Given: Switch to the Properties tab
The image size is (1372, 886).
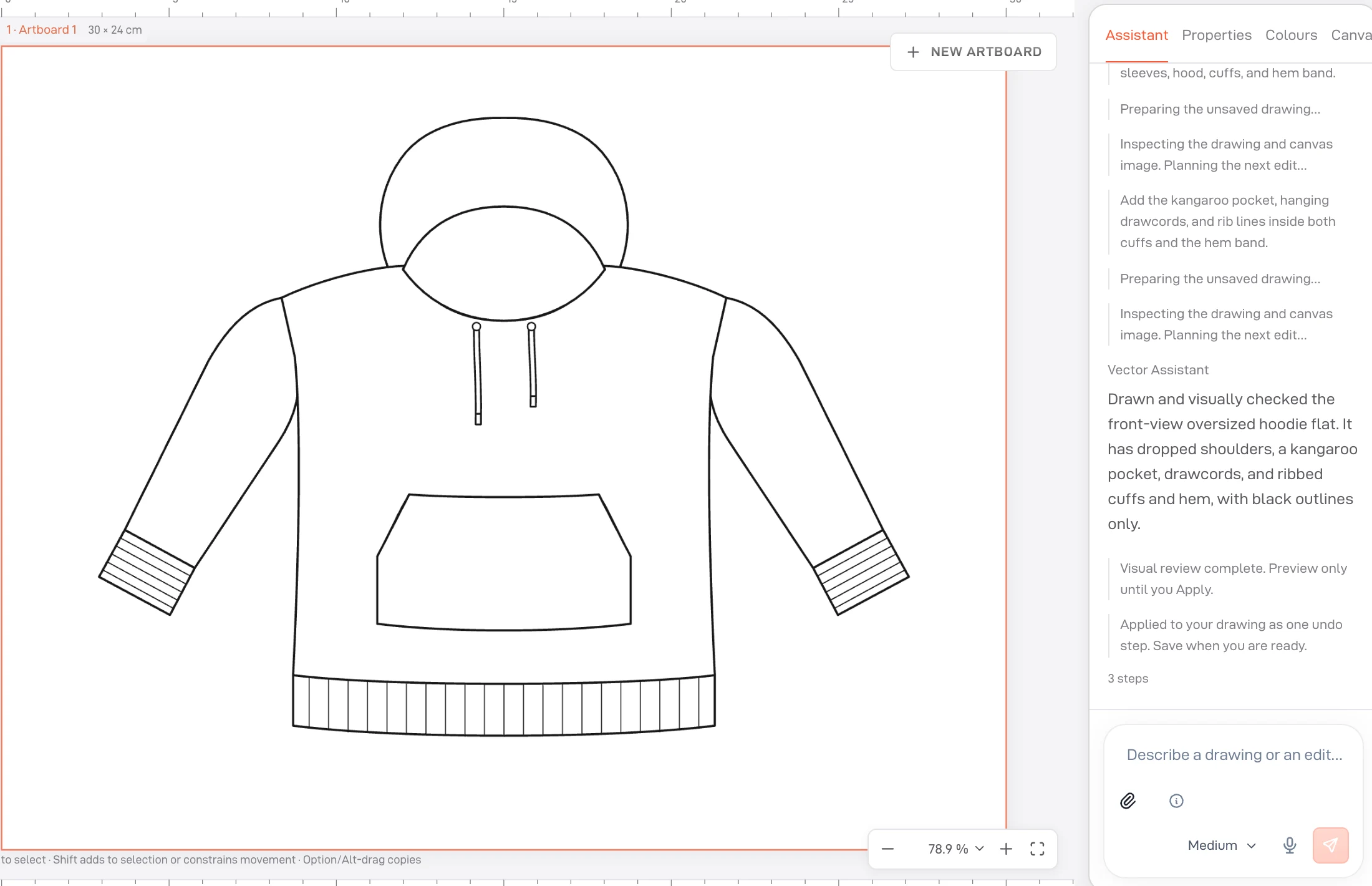Looking at the screenshot, I should coord(1216,35).
